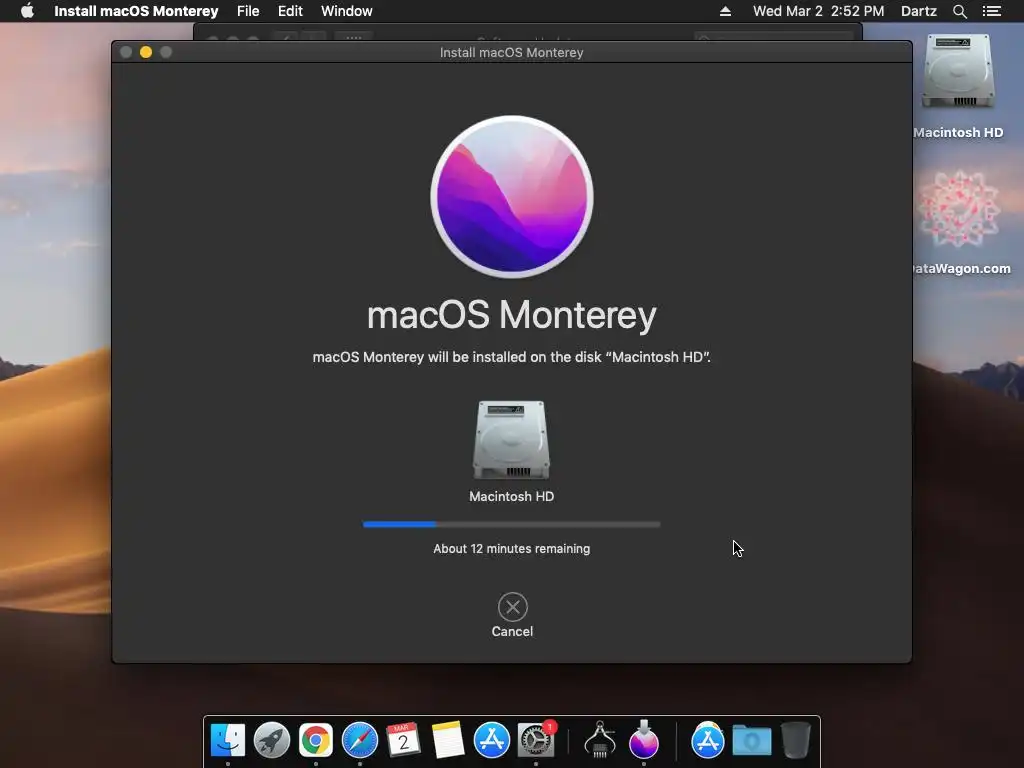Open Notification Center list icon

991,11
